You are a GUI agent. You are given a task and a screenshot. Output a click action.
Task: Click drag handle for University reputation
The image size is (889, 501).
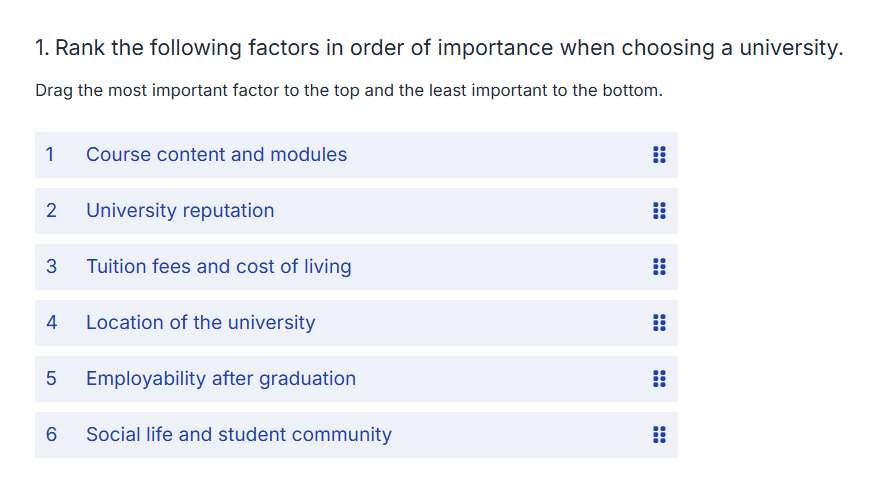coord(659,211)
